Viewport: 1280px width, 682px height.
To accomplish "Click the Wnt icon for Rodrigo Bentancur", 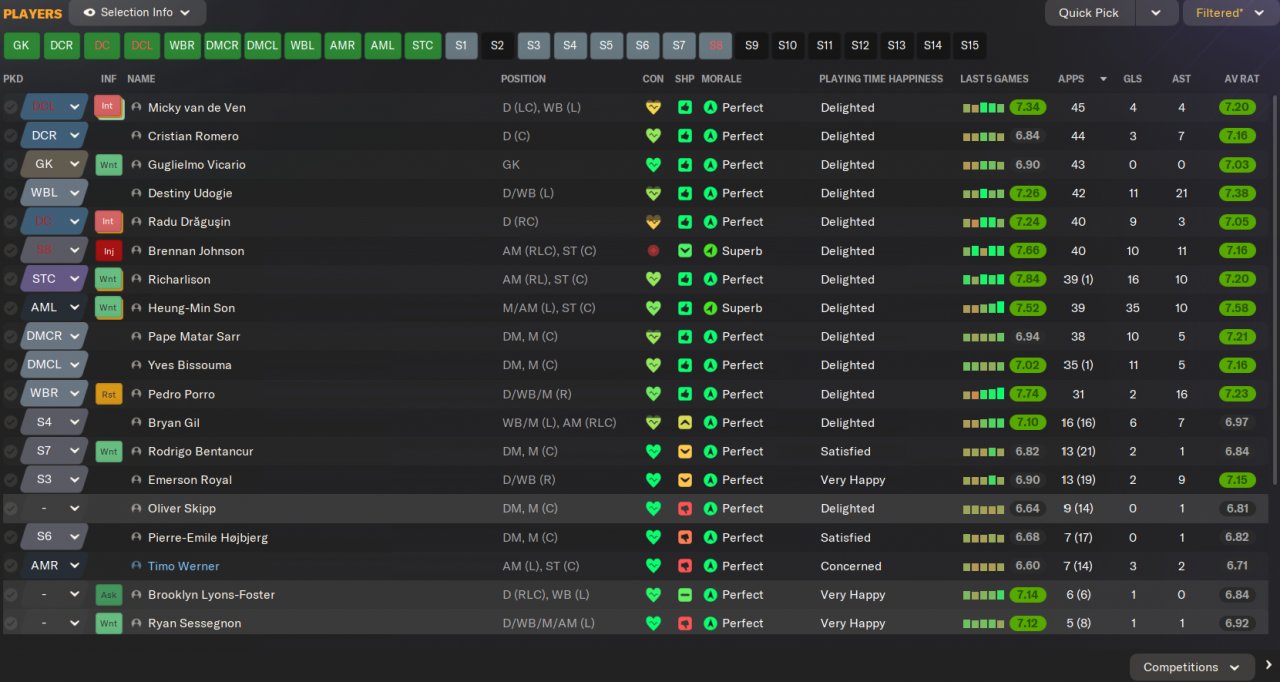I will point(108,452).
